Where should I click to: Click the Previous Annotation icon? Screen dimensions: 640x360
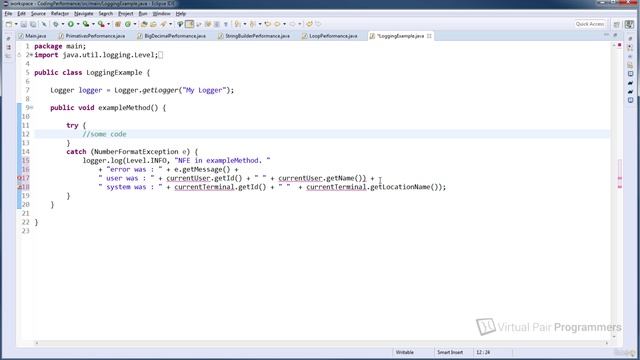tap(253, 24)
